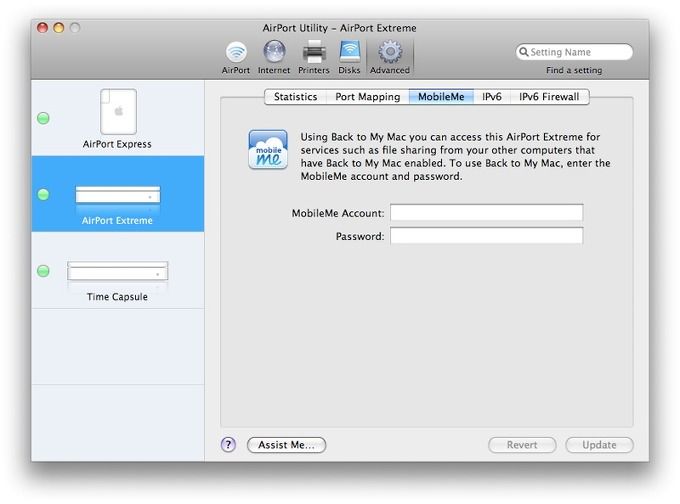680x504 pixels.
Task: Click the 'Password:' label
Action: [x=360, y=236]
